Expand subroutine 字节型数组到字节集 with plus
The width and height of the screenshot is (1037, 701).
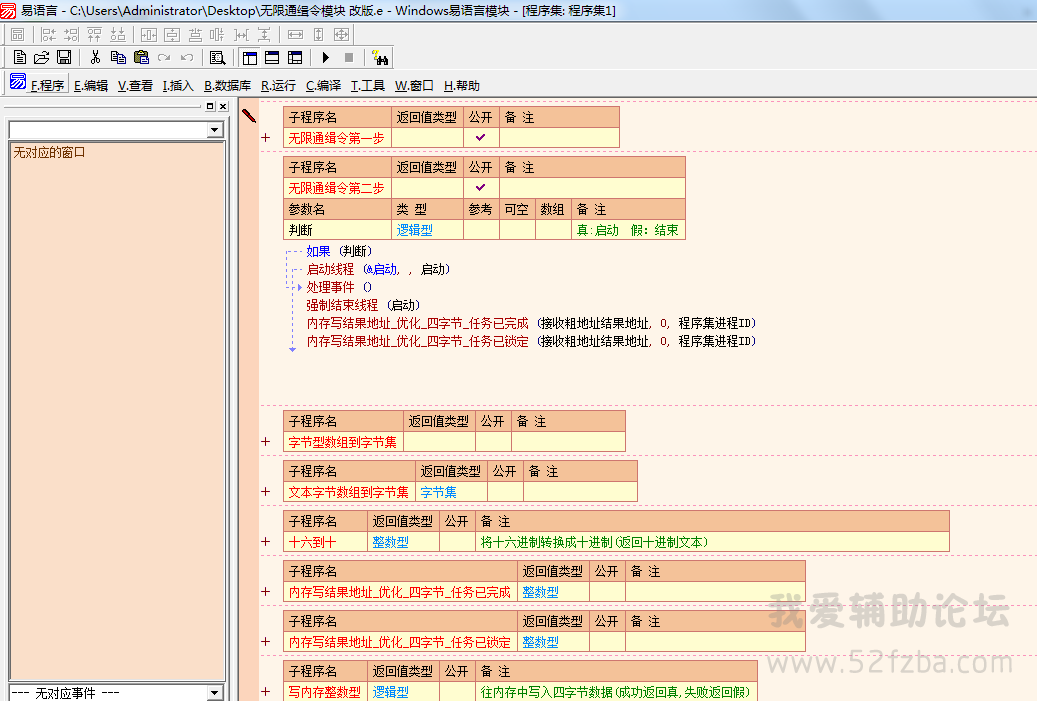click(266, 442)
